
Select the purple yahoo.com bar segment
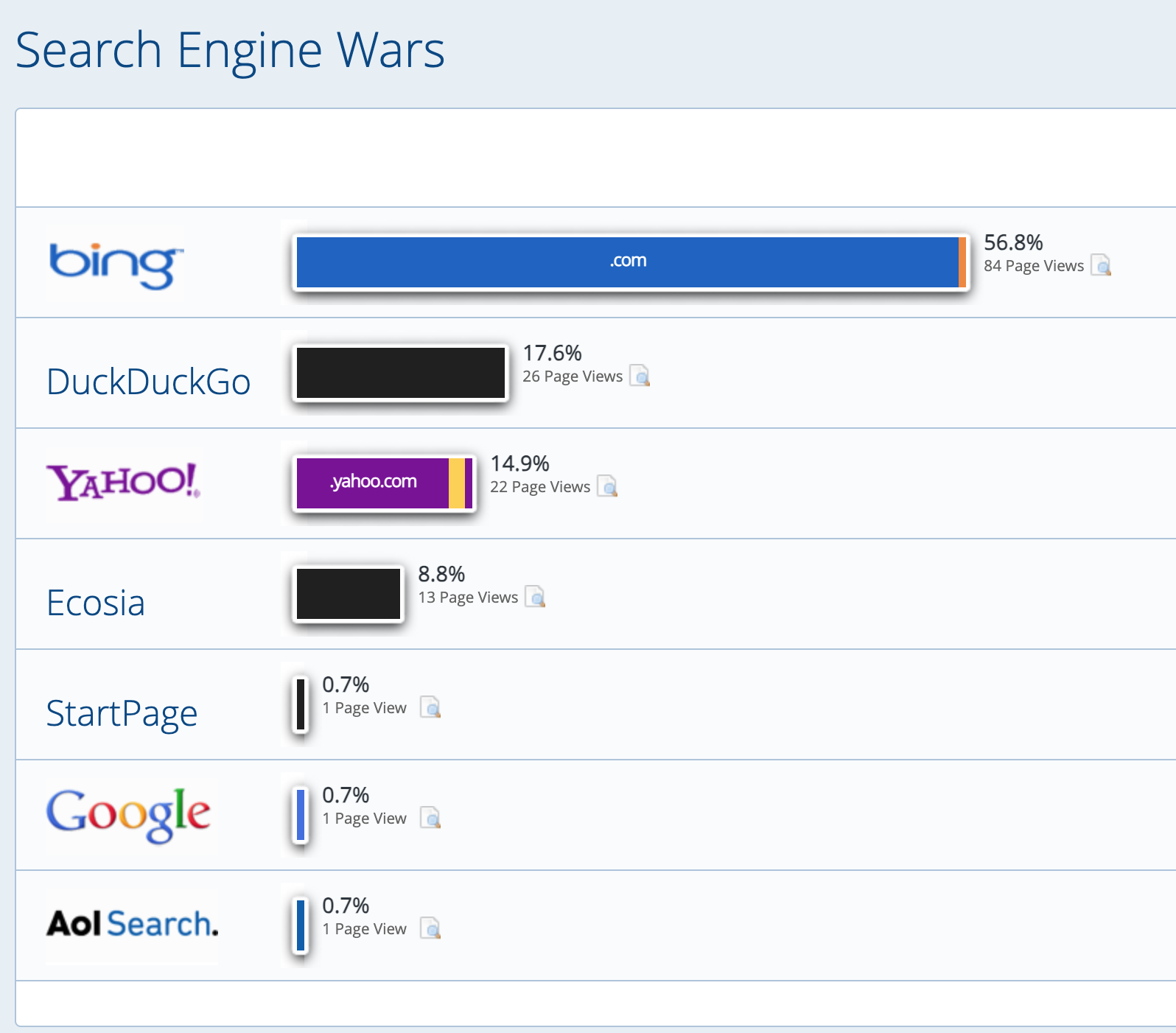coord(373,483)
